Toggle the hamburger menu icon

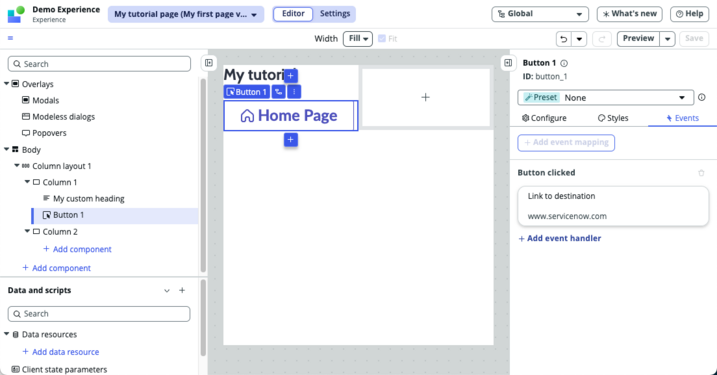[x=11, y=38]
